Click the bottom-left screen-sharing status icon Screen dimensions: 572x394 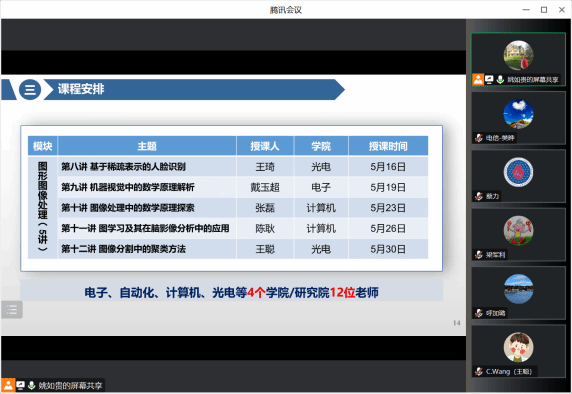[x=20, y=385]
